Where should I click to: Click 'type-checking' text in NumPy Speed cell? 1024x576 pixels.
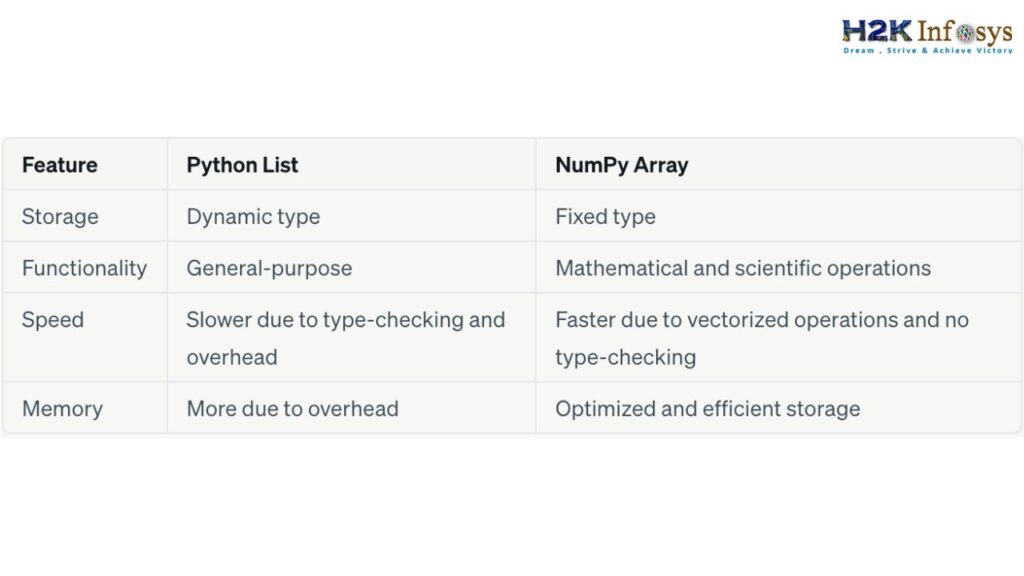click(626, 357)
